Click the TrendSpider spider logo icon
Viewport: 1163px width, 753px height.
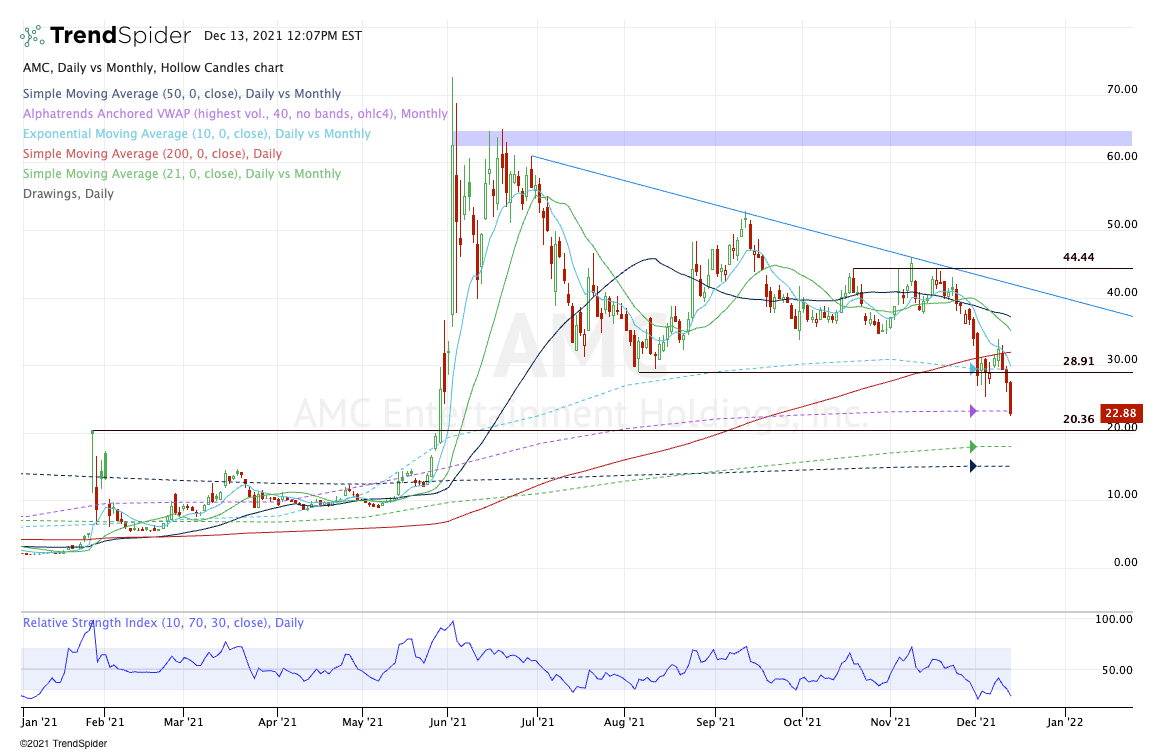(32, 36)
